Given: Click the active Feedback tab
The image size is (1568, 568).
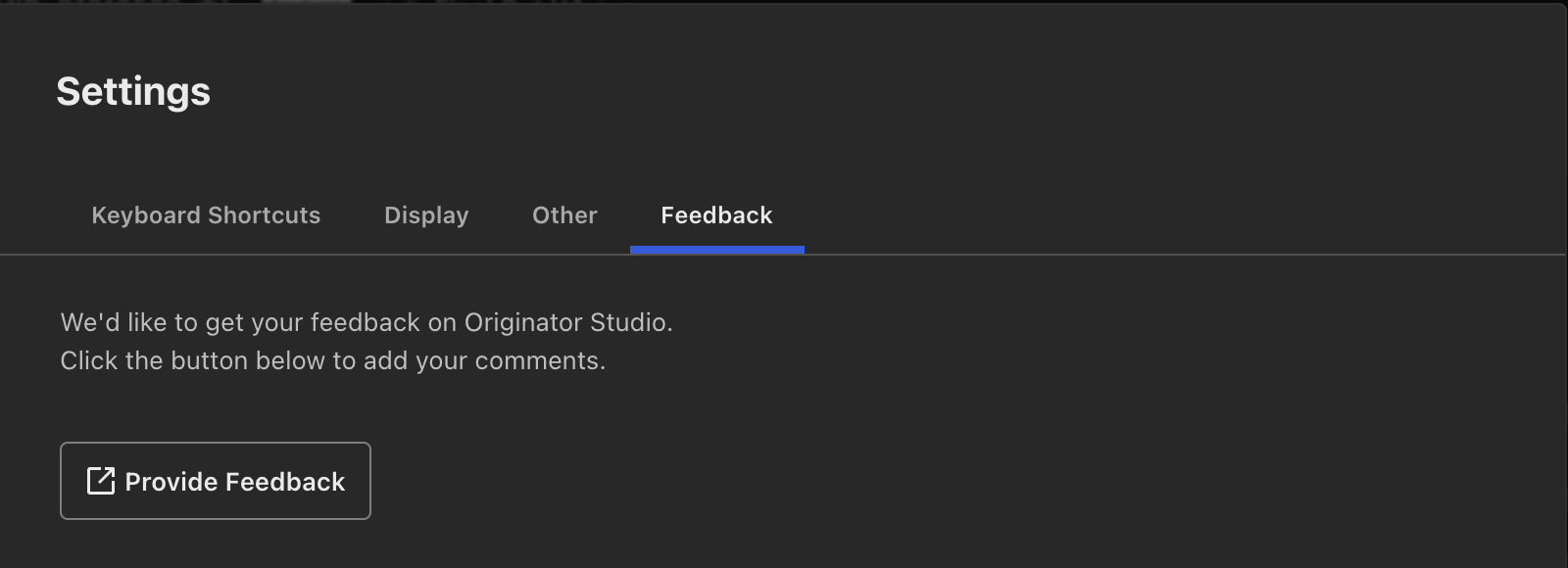Looking at the screenshot, I should click(716, 215).
